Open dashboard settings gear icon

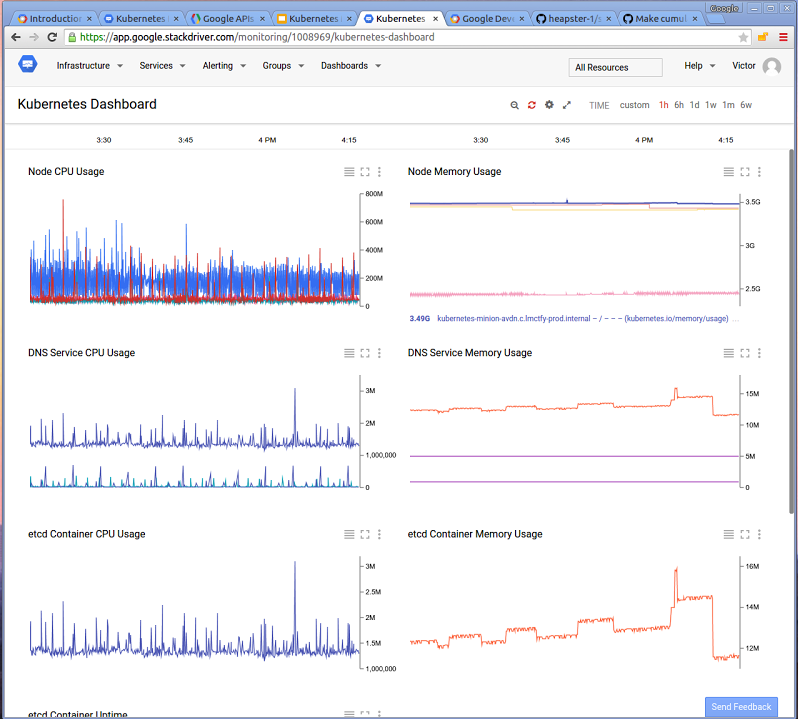coord(549,105)
